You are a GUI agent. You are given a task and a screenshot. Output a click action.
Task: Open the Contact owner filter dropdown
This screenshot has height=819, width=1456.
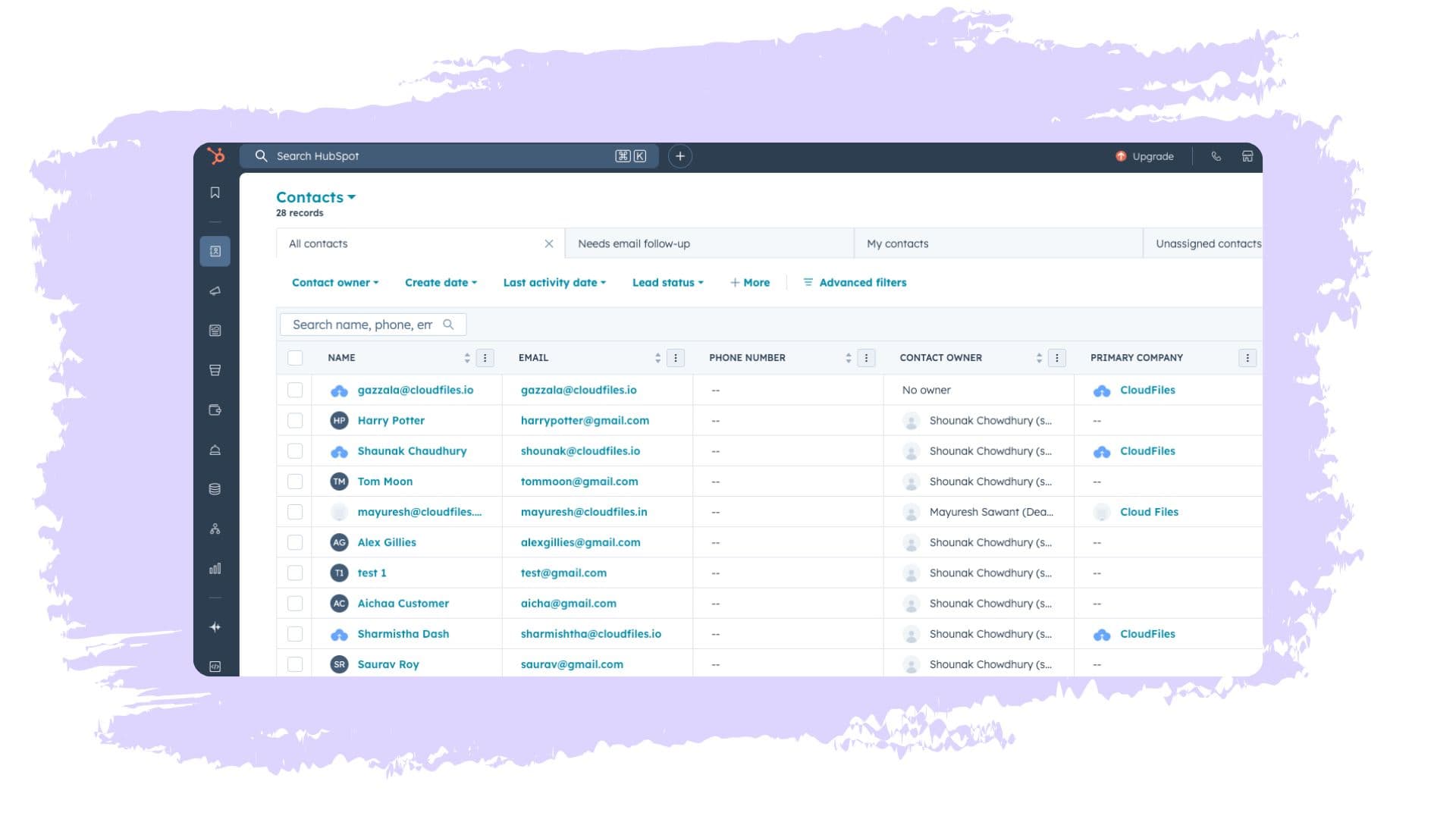pos(334,282)
